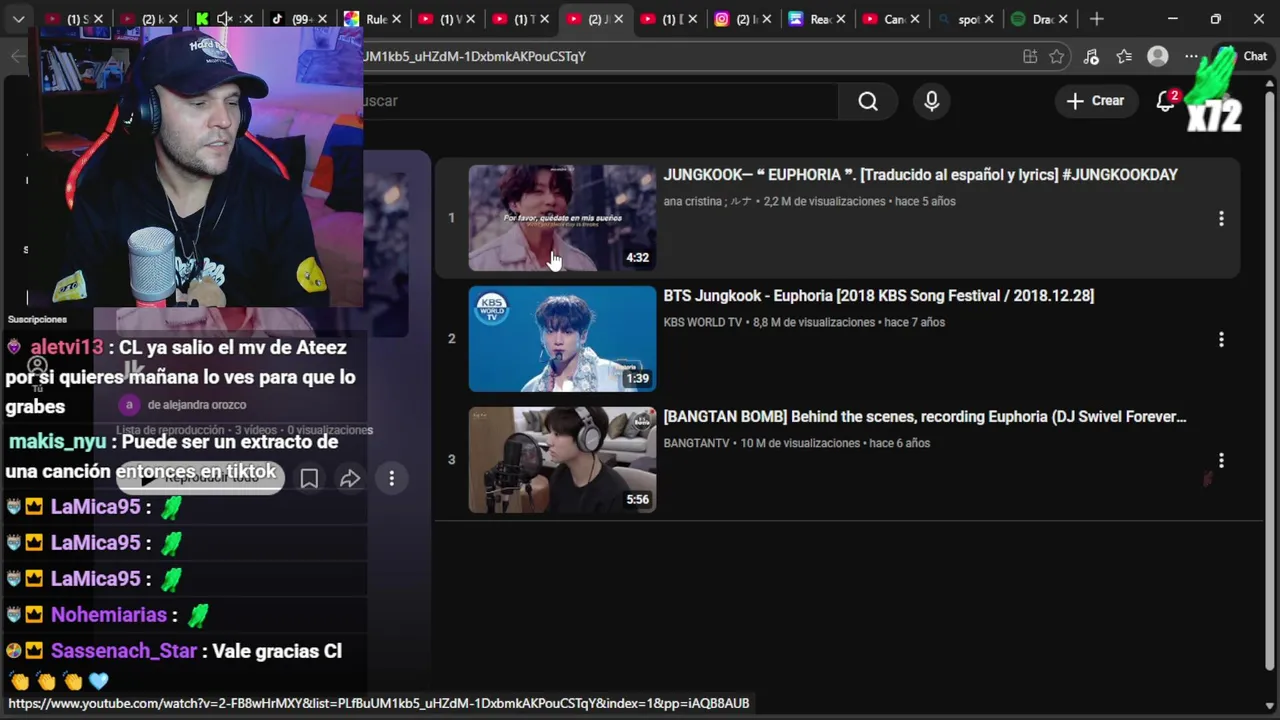Image resolution: width=1280 pixels, height=720 pixels.
Task: Open a new browser tab with plus
Action: pyautogui.click(x=1097, y=19)
